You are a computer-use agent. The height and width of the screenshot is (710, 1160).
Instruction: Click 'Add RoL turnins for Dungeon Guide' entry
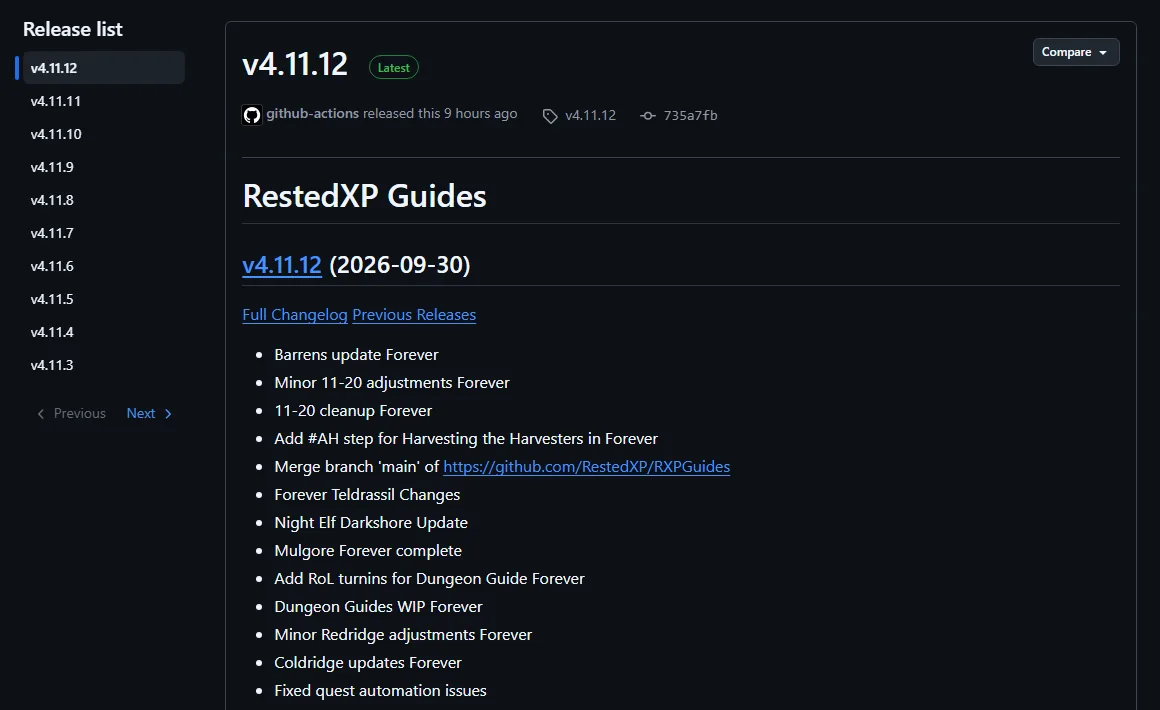click(429, 578)
